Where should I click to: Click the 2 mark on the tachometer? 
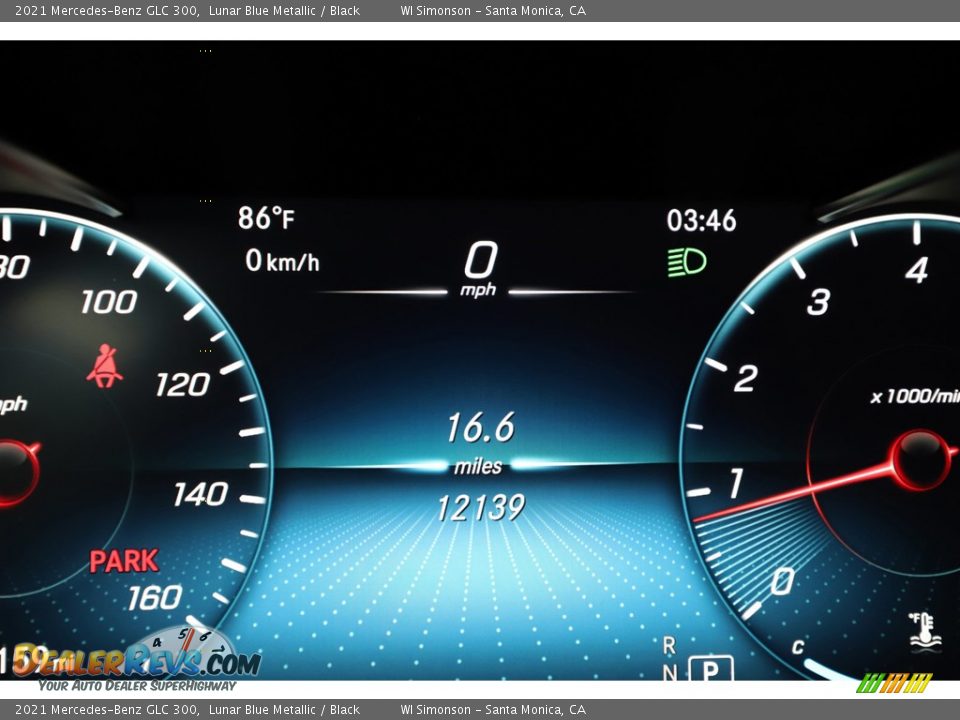[x=745, y=378]
